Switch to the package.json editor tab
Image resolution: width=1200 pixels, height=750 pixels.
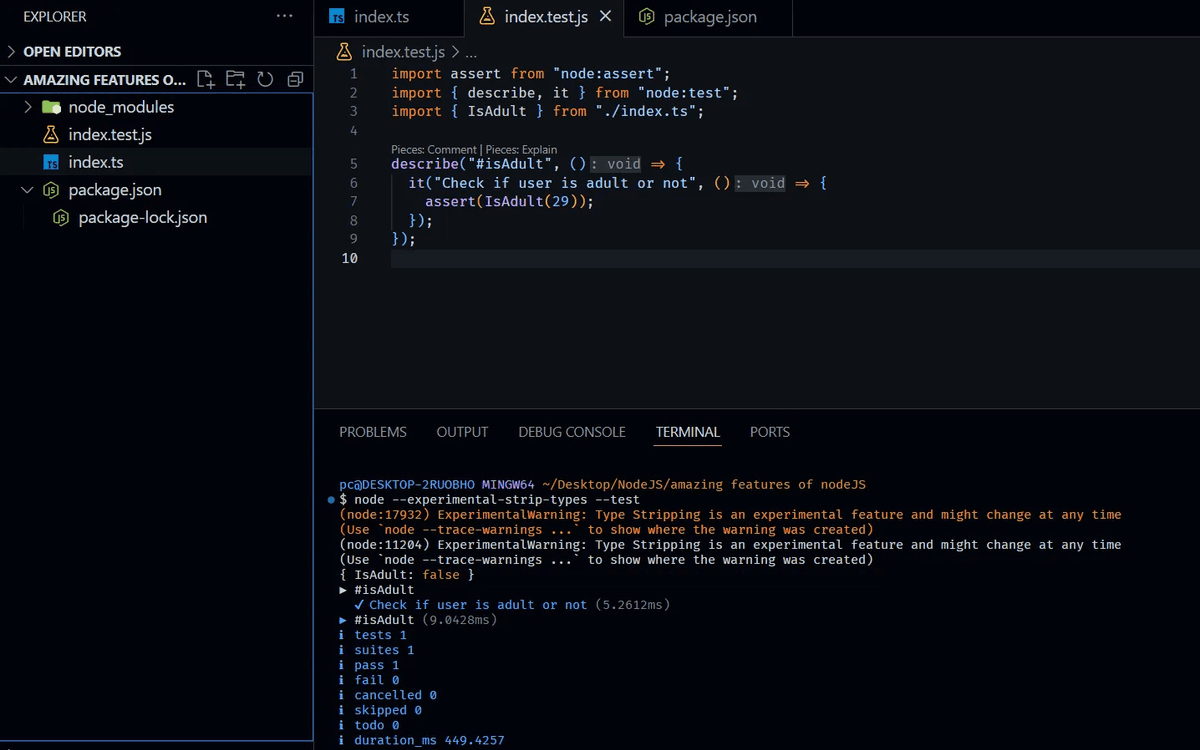tap(710, 17)
